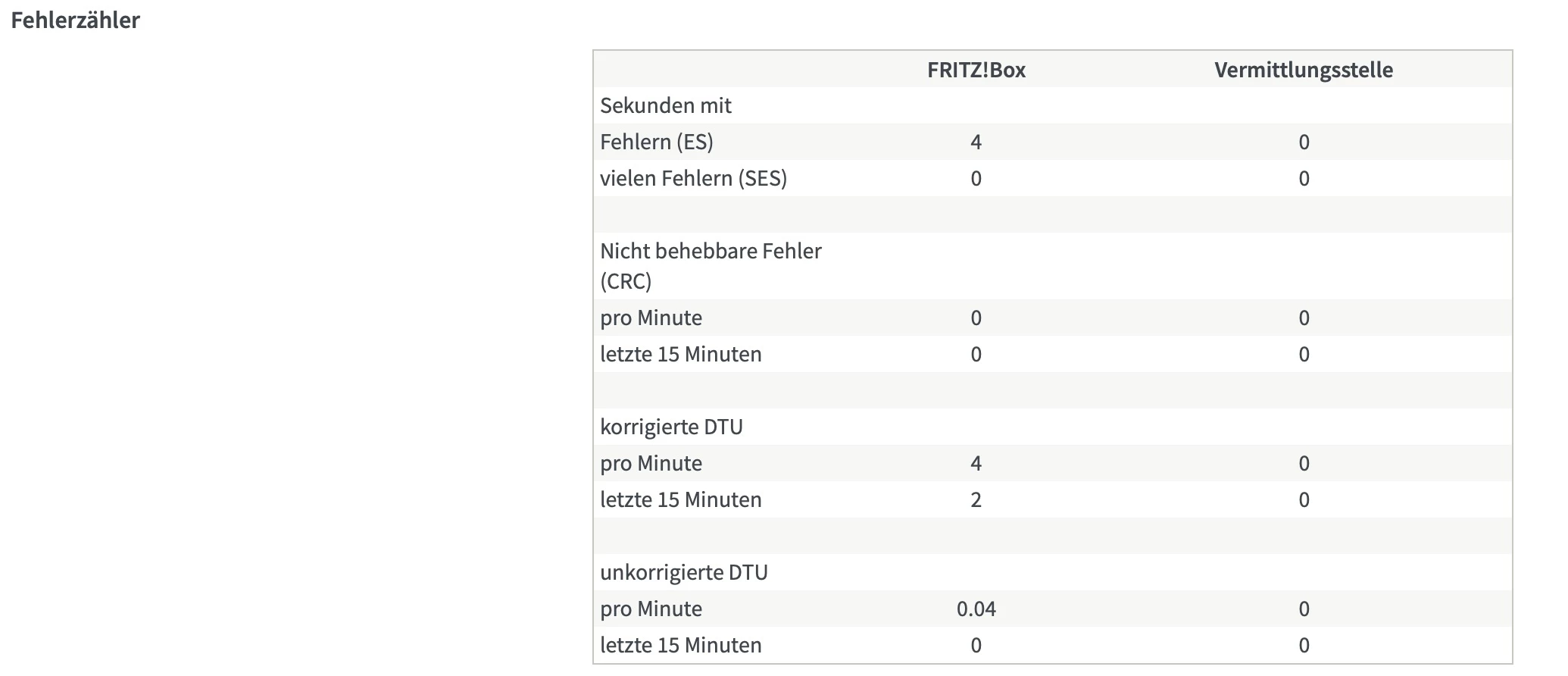The image size is (1568, 676).
Task: Select FRITZ!Box pro Minute value under korrigierte DTU
Action: click(976, 463)
